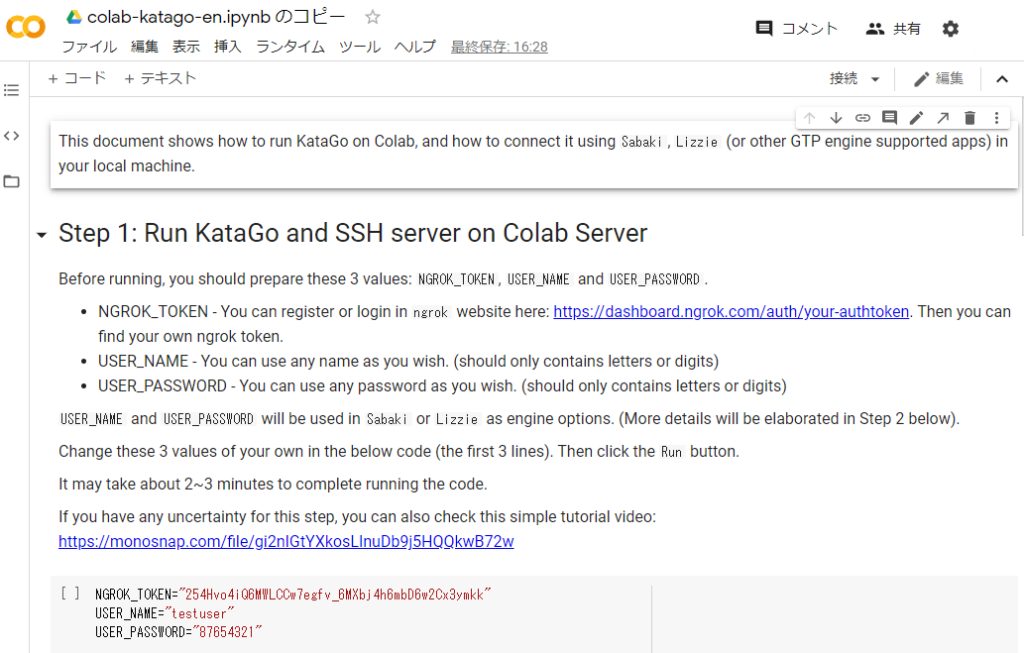Click the pencil 編集 mode button in toolbar
The image size is (1024, 653).
[x=938, y=79]
